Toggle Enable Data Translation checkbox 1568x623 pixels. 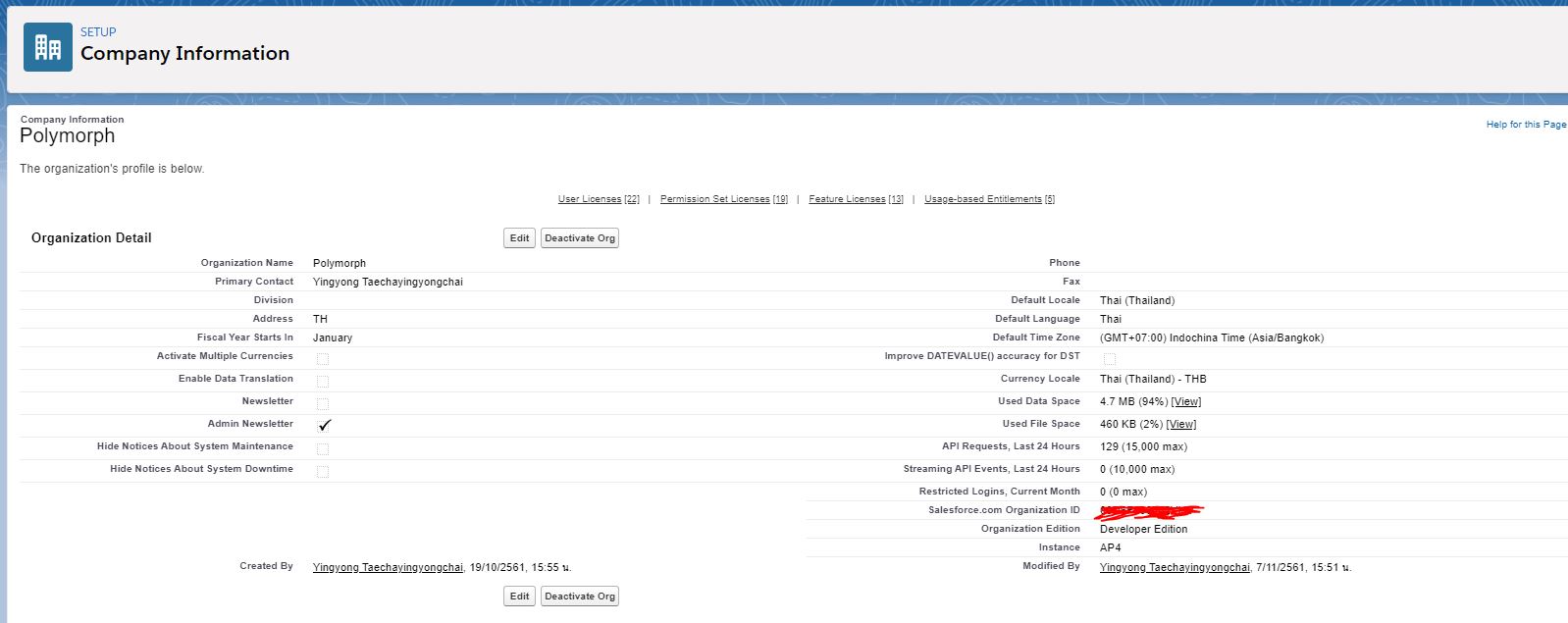(x=323, y=382)
